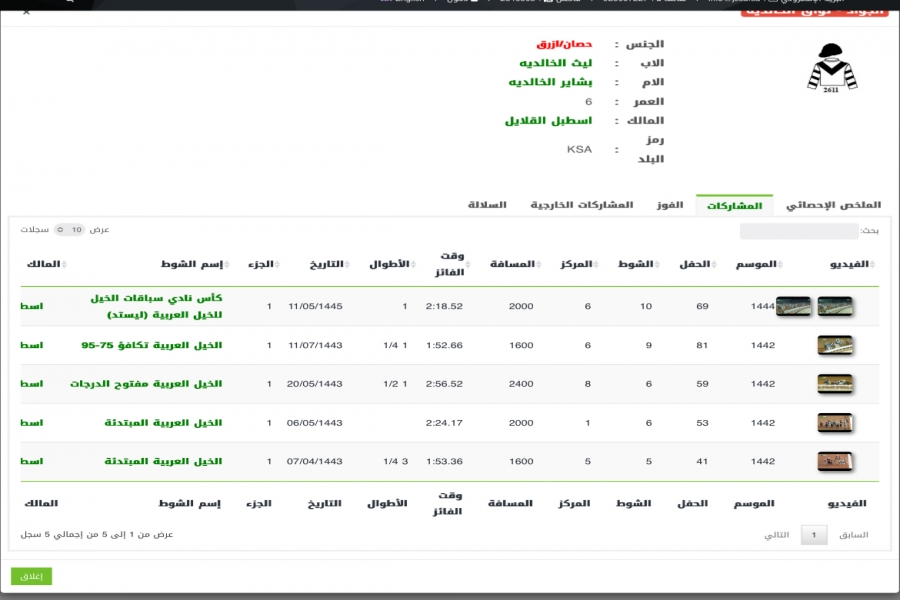Open the video thumbnail for the 2:24.17 race
The image size is (900, 600).
point(834,423)
